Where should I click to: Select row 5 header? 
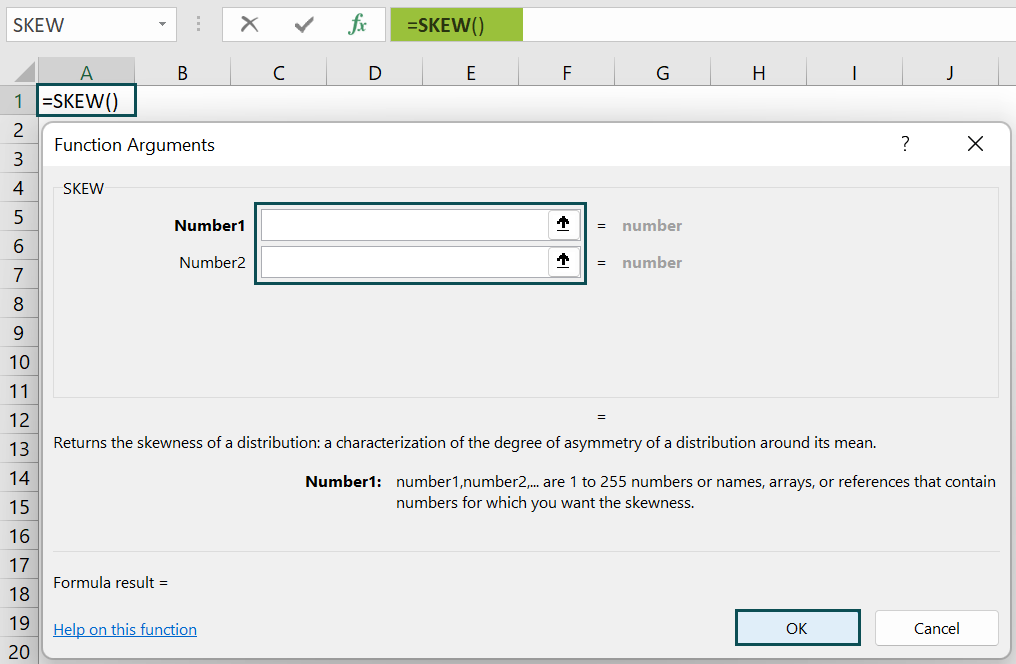[x=19, y=217]
